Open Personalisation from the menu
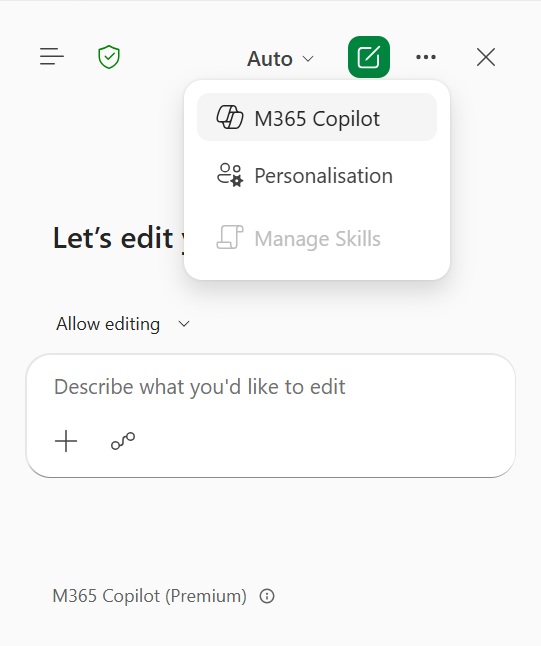Image resolution: width=541 pixels, height=646 pixels. [317, 176]
